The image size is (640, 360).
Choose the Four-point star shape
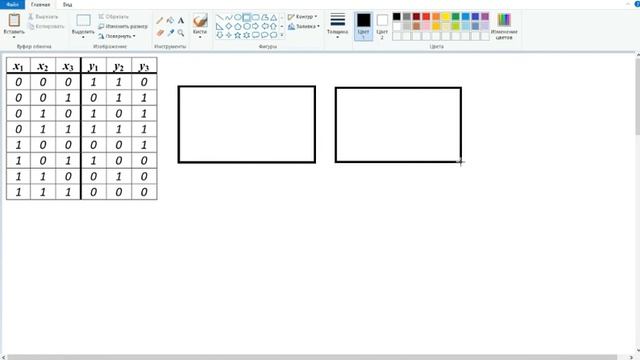pos(229,35)
